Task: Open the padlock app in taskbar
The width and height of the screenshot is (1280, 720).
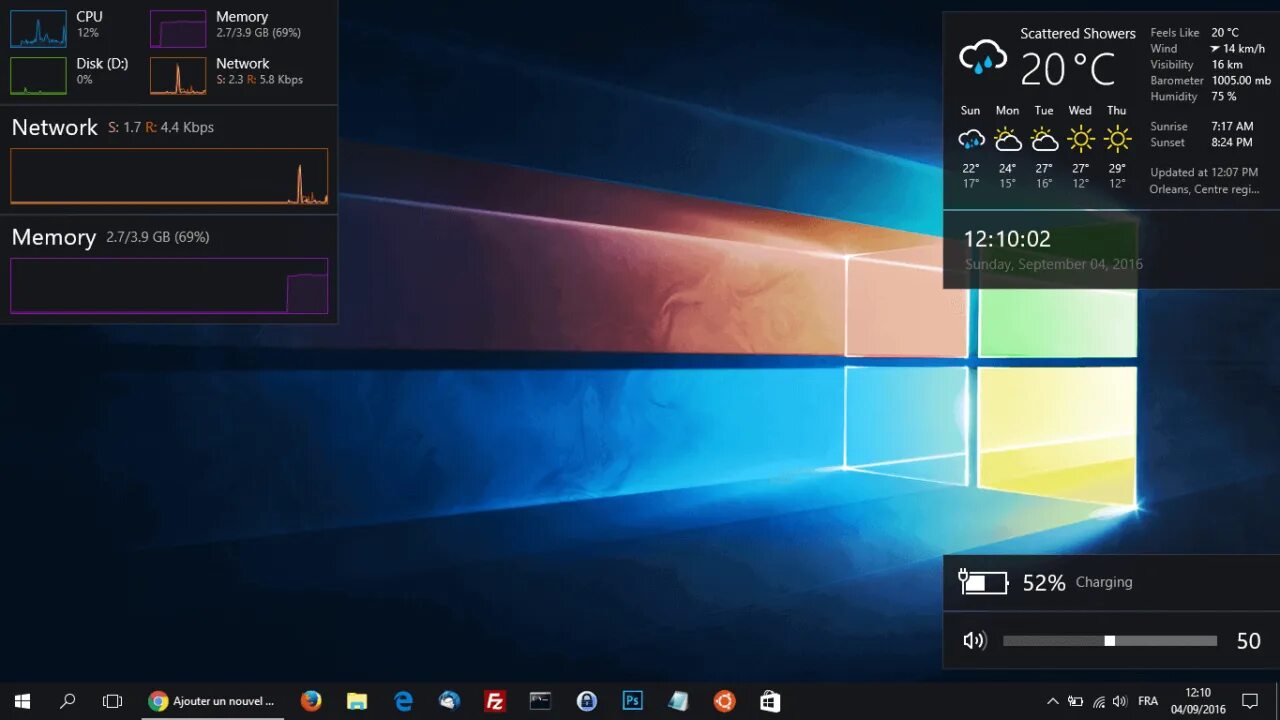Action: (x=587, y=701)
